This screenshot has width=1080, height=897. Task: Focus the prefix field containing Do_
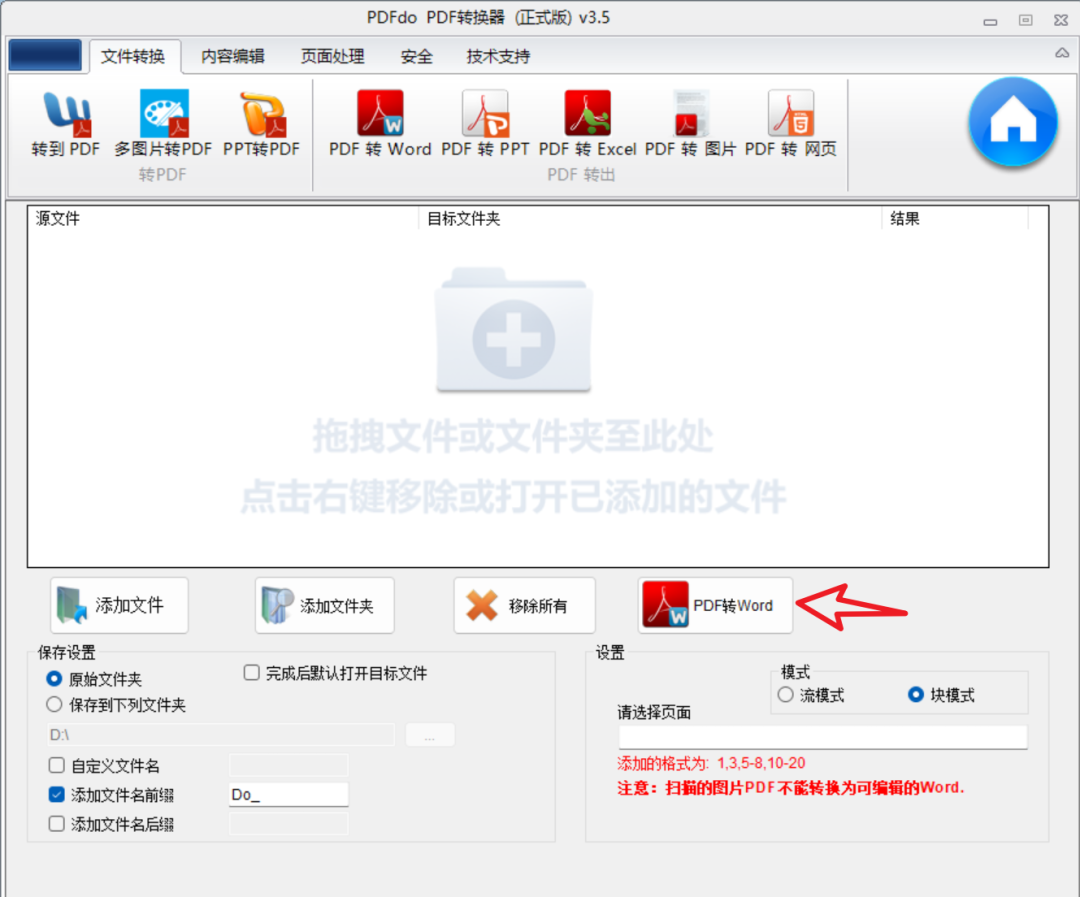point(289,794)
